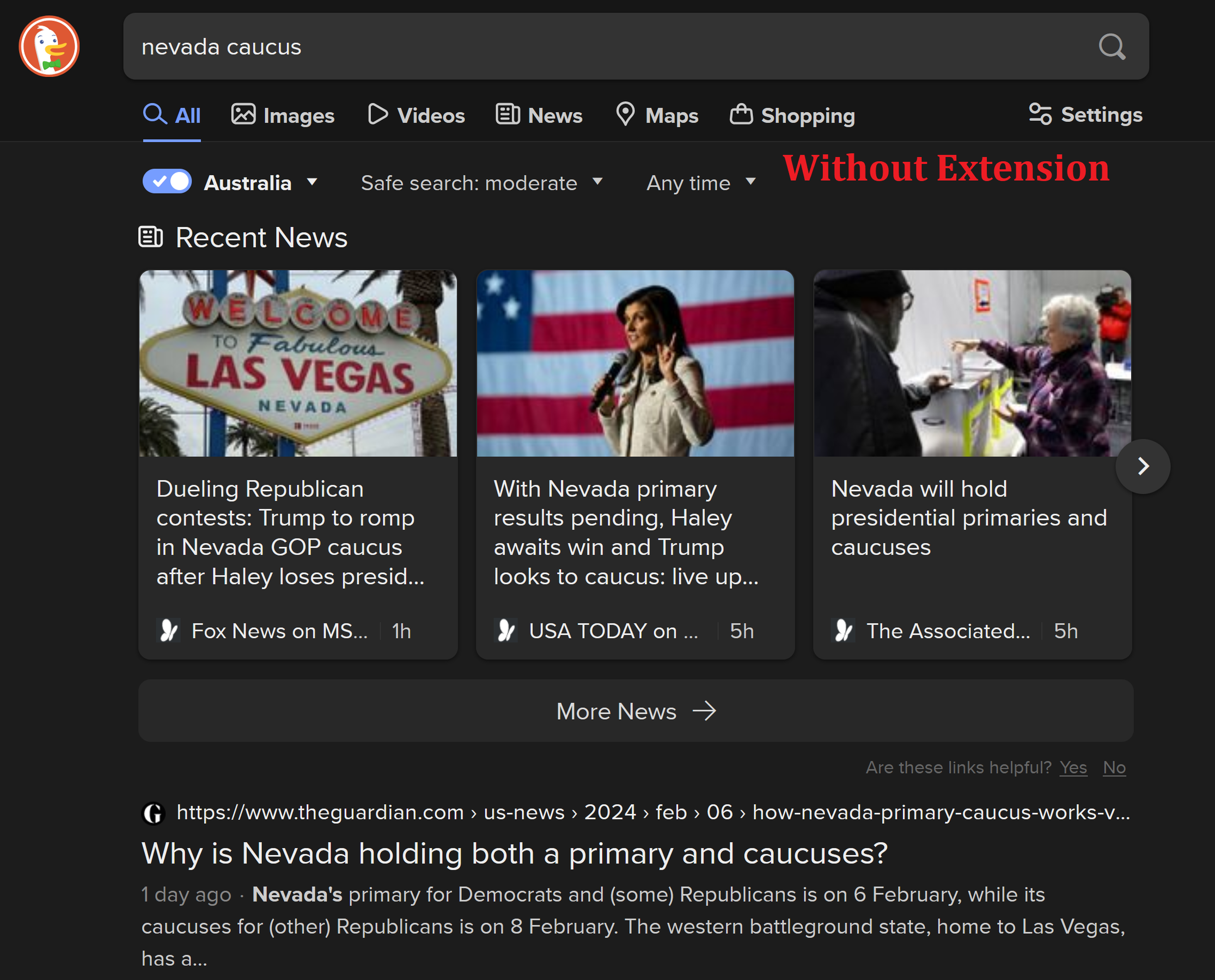Open the Any time filter dropdown
1215x980 pixels.
click(x=701, y=183)
